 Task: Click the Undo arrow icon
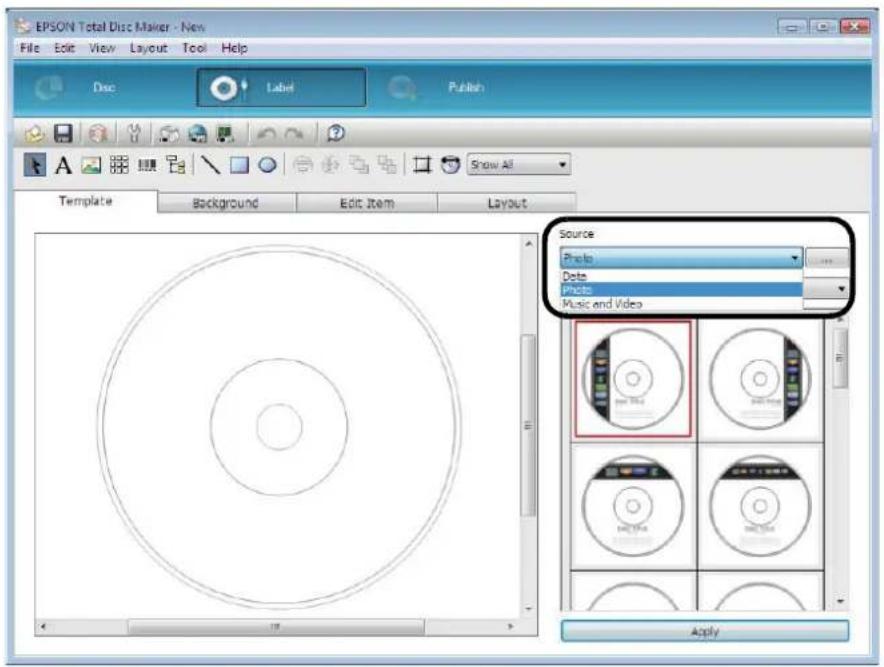pyautogui.click(x=266, y=135)
